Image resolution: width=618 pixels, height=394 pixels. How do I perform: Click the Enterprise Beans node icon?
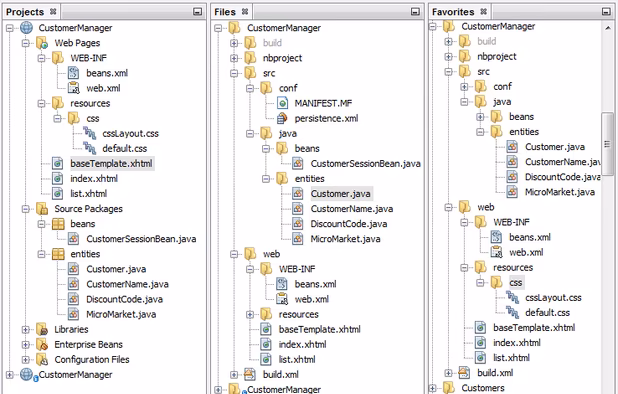[x=42, y=344]
